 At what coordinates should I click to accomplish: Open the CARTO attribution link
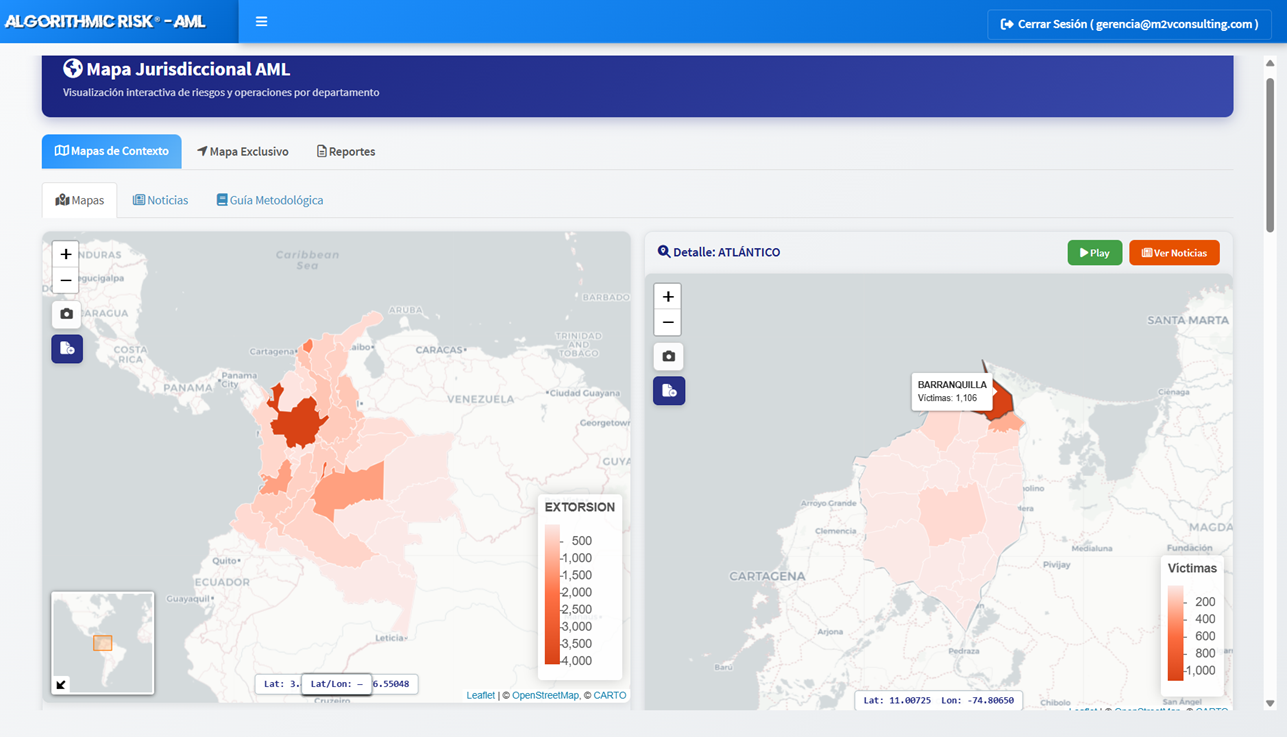(x=610, y=695)
